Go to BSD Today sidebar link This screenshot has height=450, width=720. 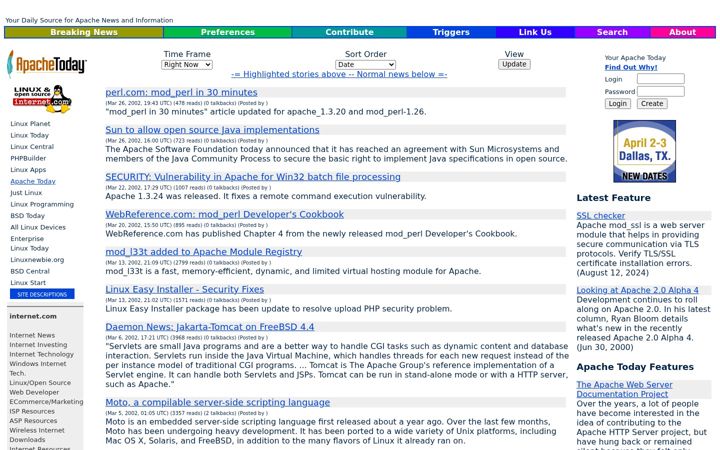pyautogui.click(x=28, y=216)
